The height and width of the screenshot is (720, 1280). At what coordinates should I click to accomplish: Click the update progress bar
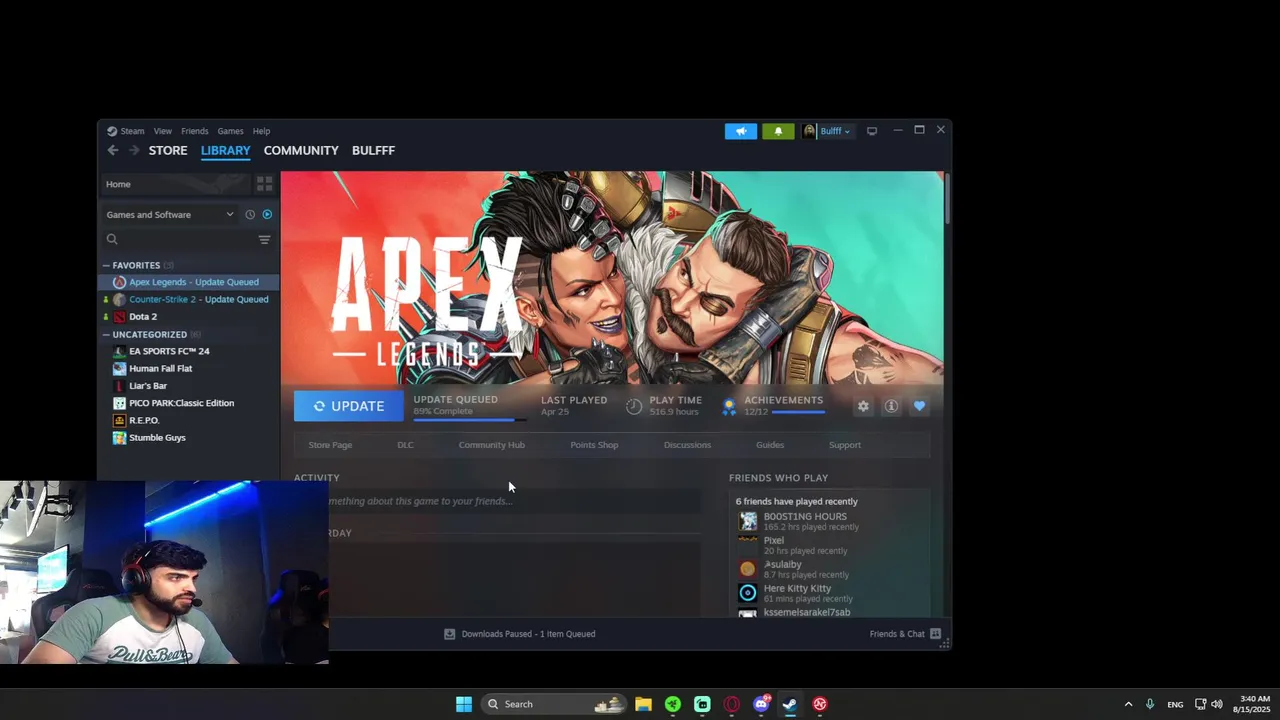[469, 420]
